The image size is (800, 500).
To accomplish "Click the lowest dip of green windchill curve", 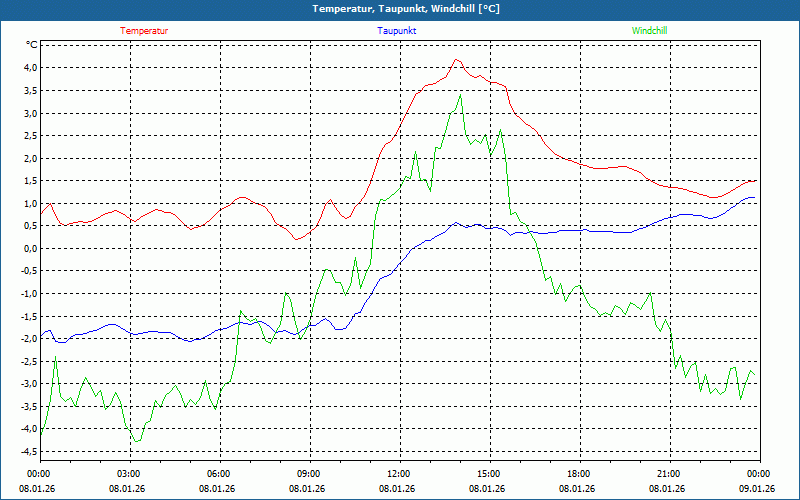I will pos(135,441).
